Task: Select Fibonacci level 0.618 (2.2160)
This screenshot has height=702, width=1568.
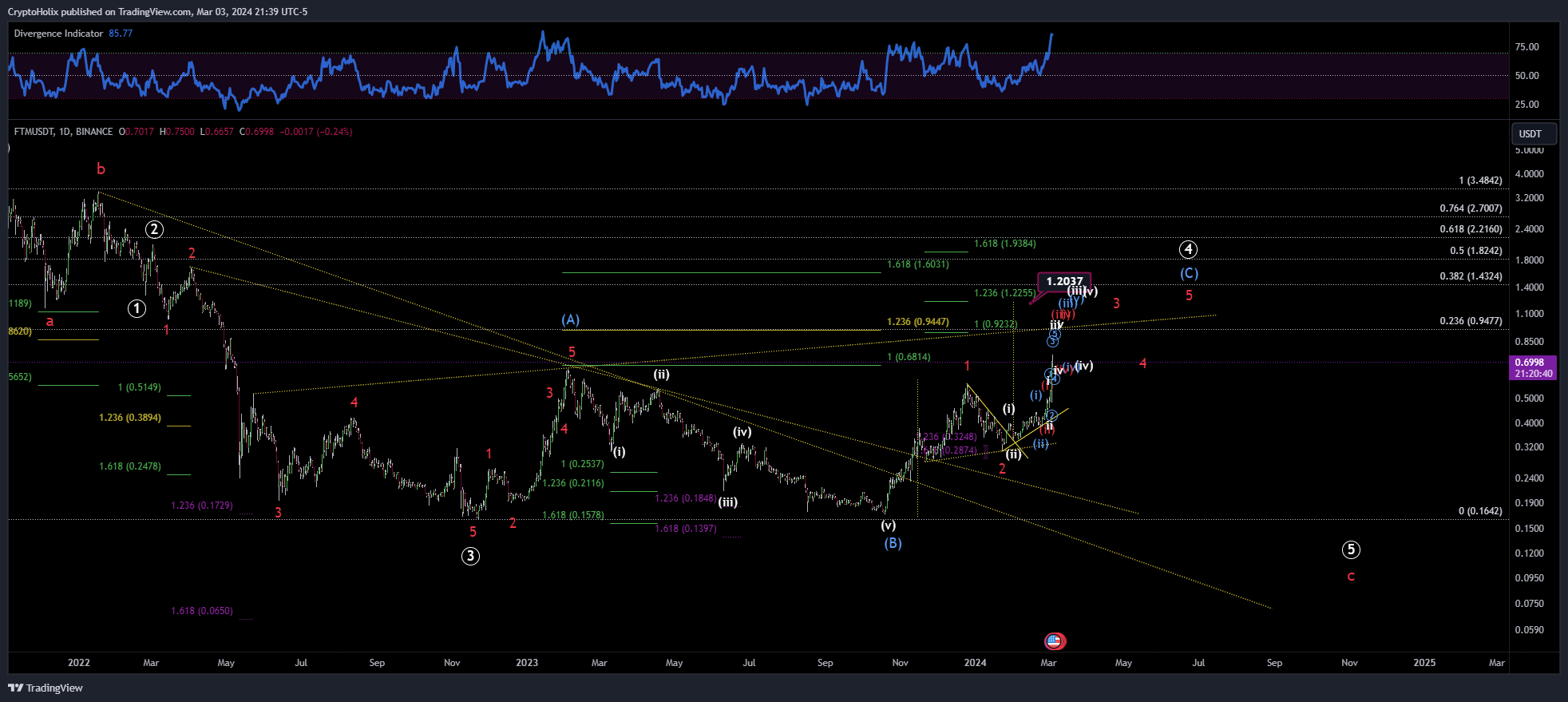Action: (x=1471, y=229)
